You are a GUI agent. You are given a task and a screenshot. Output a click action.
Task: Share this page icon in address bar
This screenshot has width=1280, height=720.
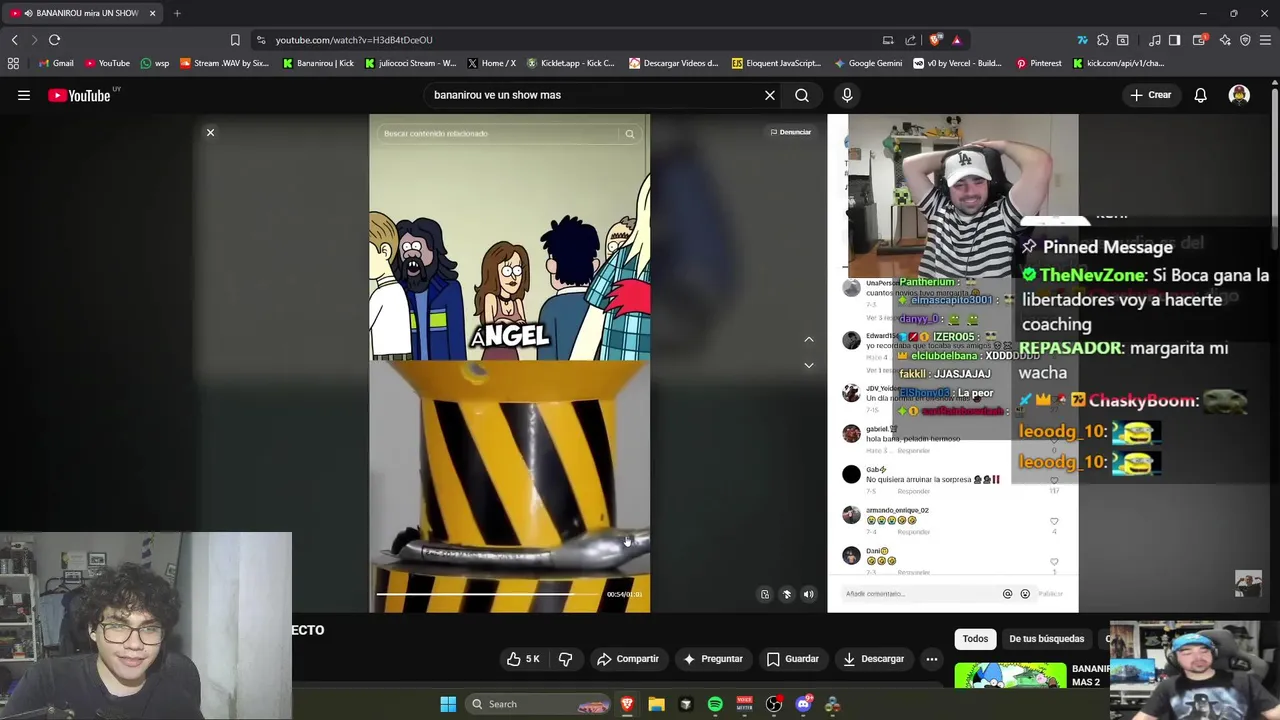(x=910, y=40)
